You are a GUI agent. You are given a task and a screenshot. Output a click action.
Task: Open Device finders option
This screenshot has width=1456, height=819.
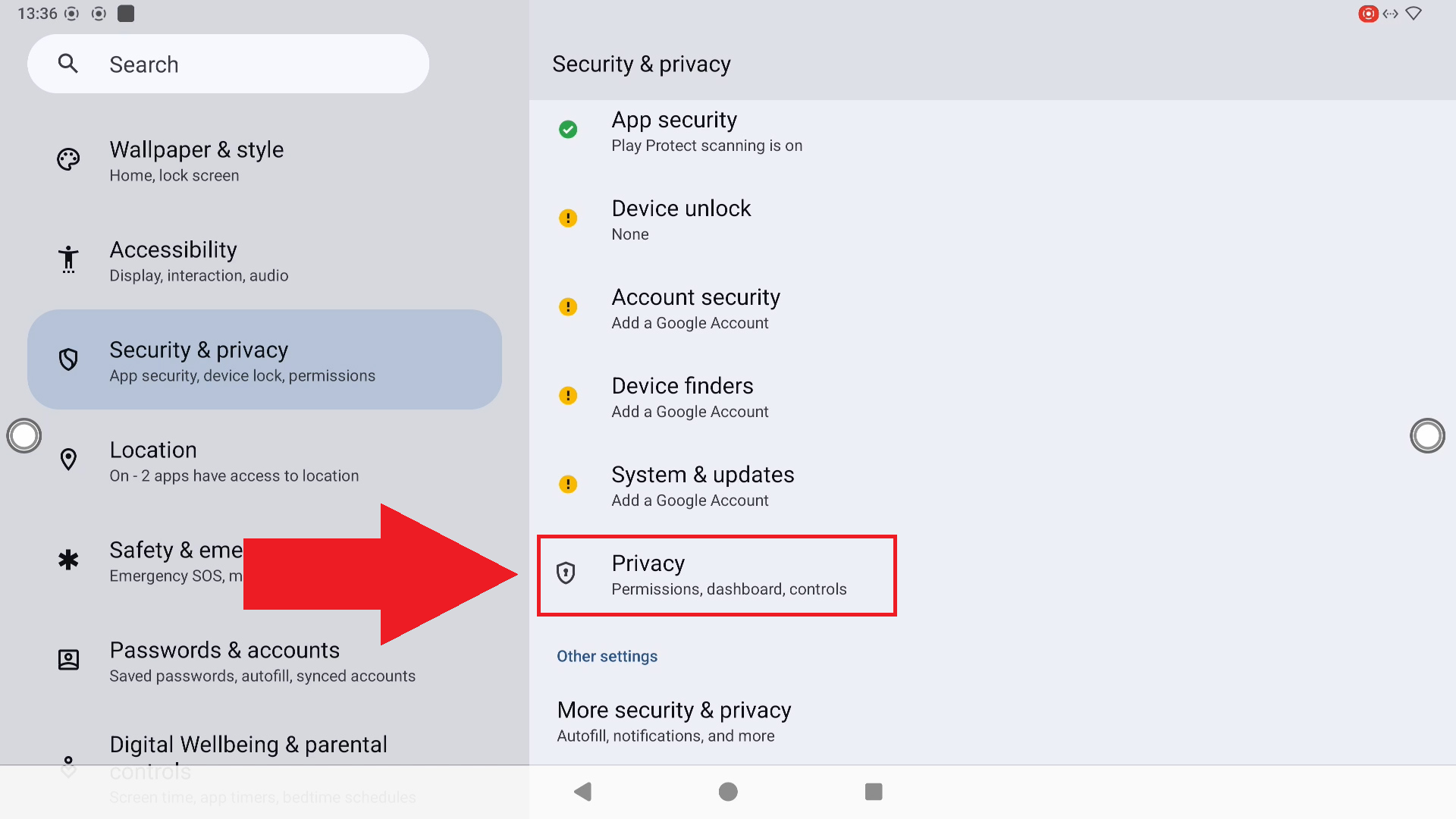(689, 397)
